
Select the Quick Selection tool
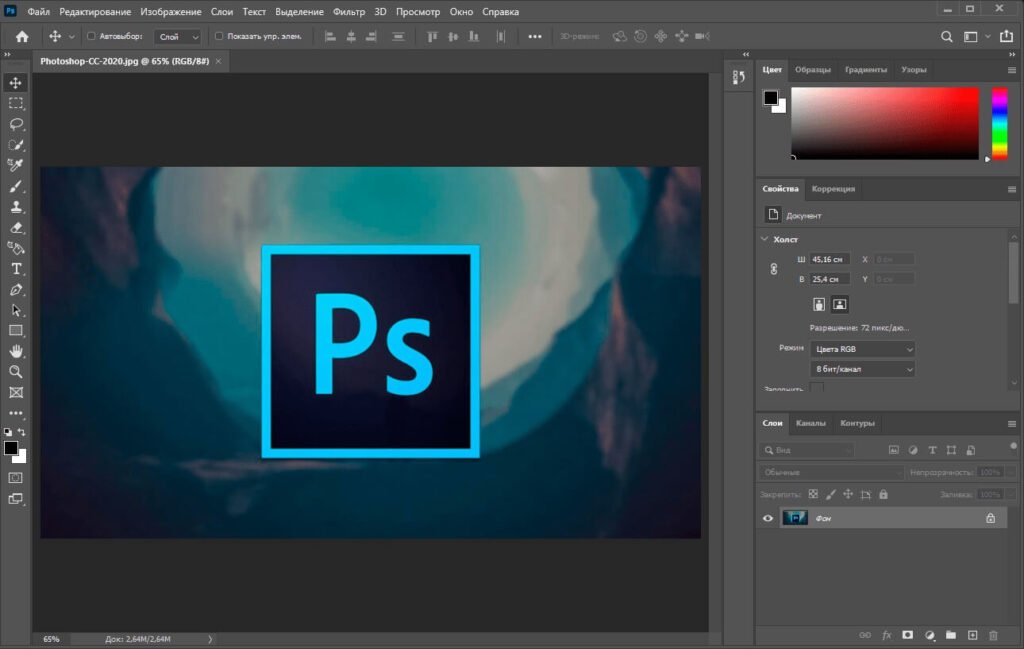coord(16,145)
